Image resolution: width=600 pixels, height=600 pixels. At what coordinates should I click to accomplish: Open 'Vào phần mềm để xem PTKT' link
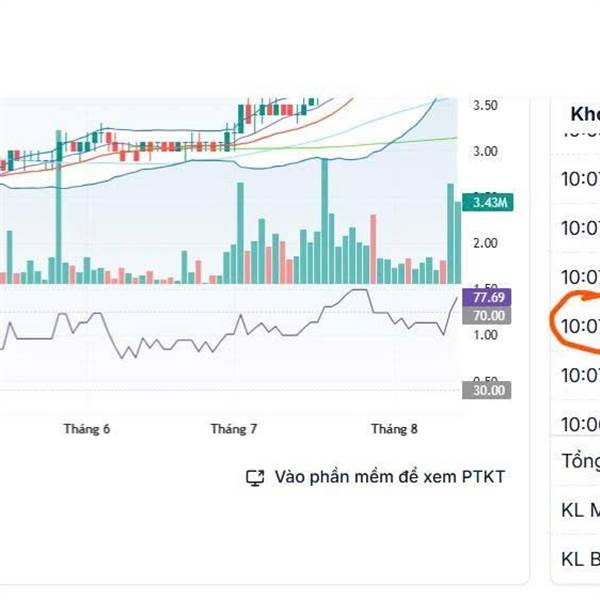[x=389, y=477]
